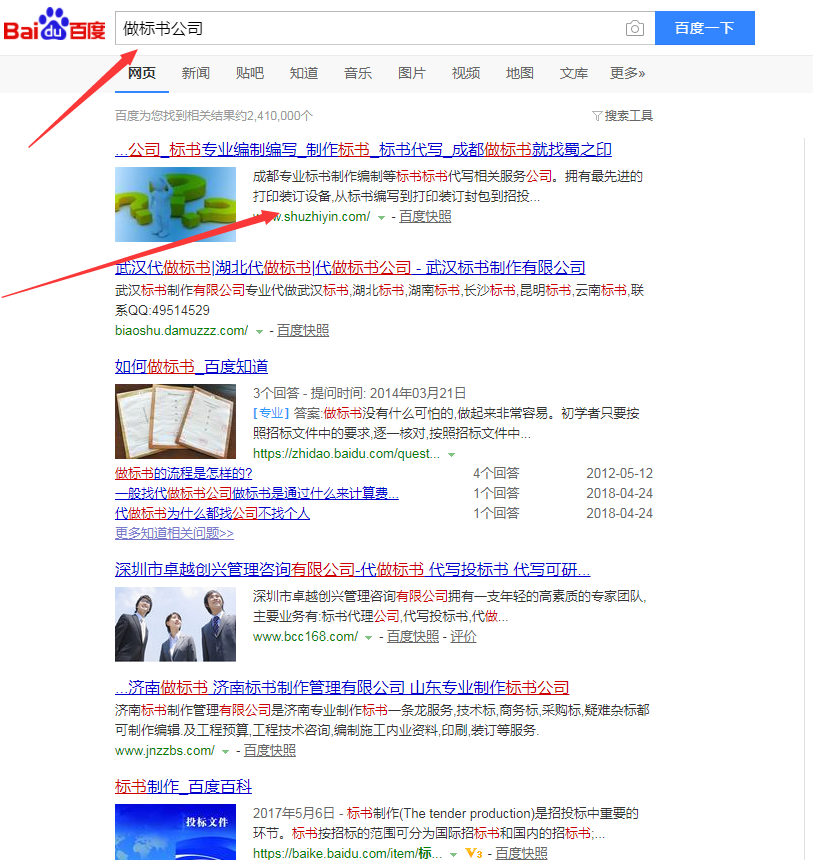Select the 视频 tab
This screenshot has height=860, width=813.
click(466, 73)
